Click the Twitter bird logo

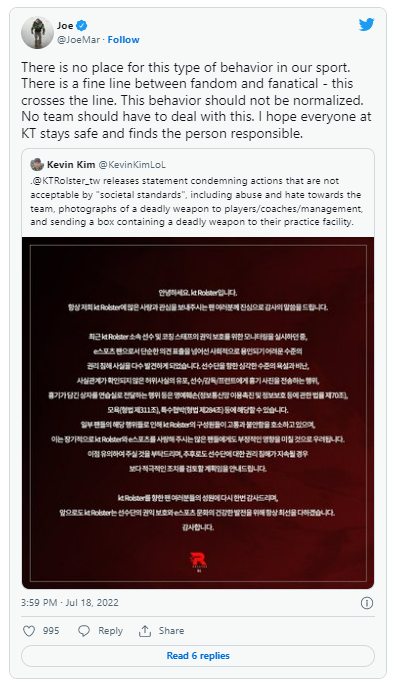click(x=366, y=25)
